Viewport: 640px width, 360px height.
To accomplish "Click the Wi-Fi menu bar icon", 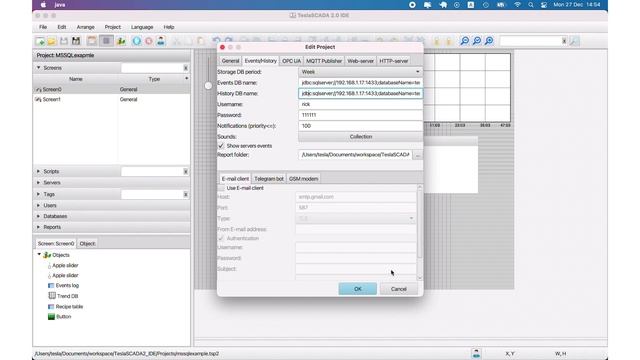I will pos(518,5).
